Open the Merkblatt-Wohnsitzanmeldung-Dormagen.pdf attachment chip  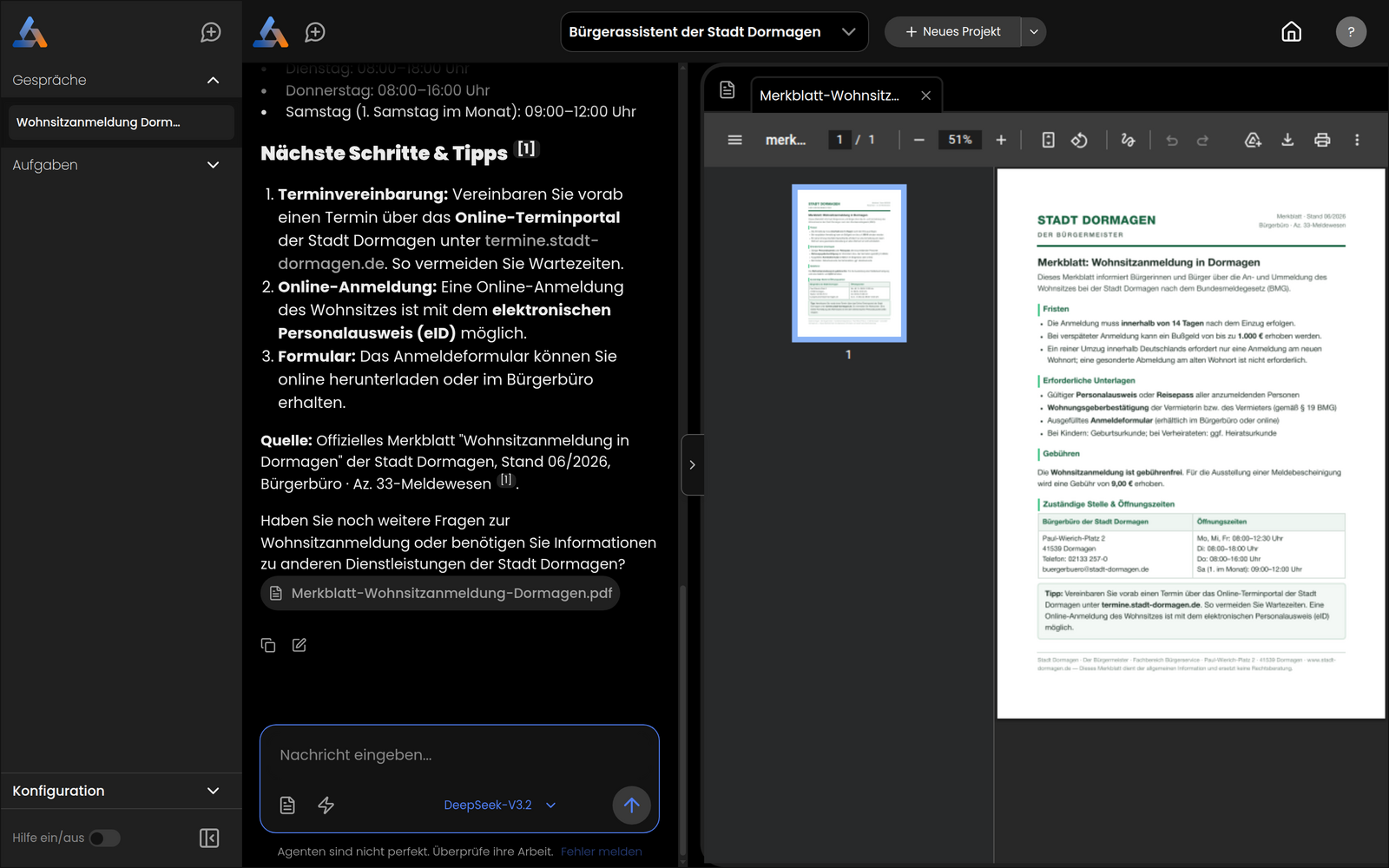440,594
